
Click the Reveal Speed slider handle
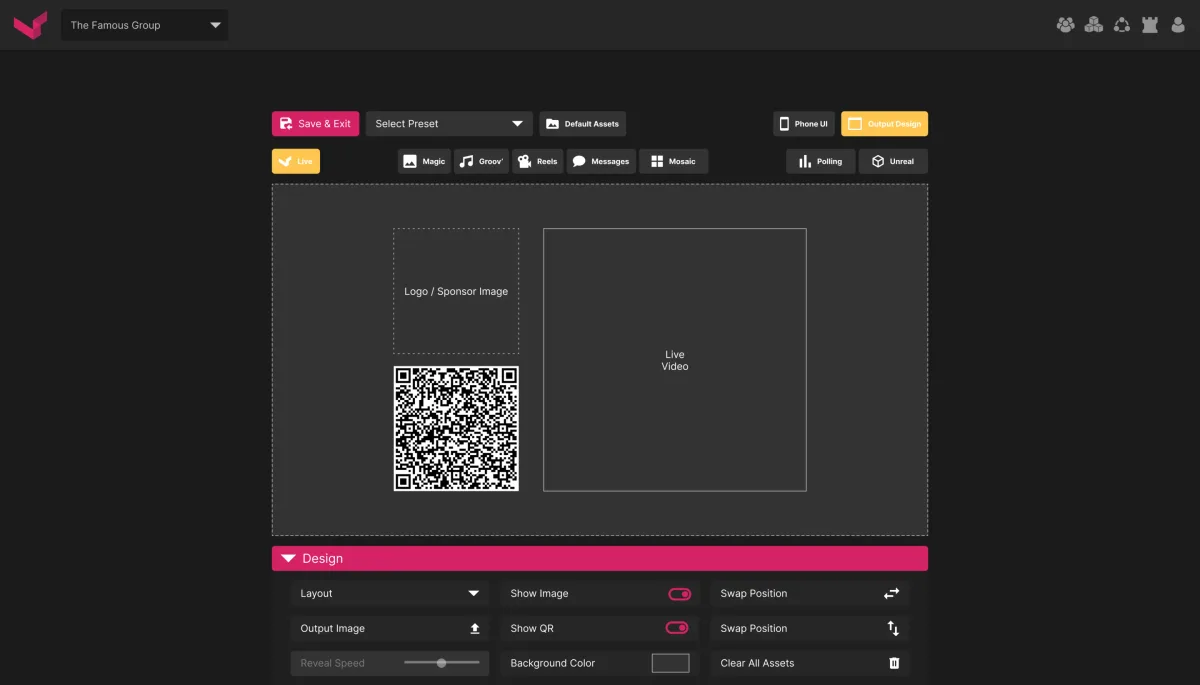pos(441,663)
